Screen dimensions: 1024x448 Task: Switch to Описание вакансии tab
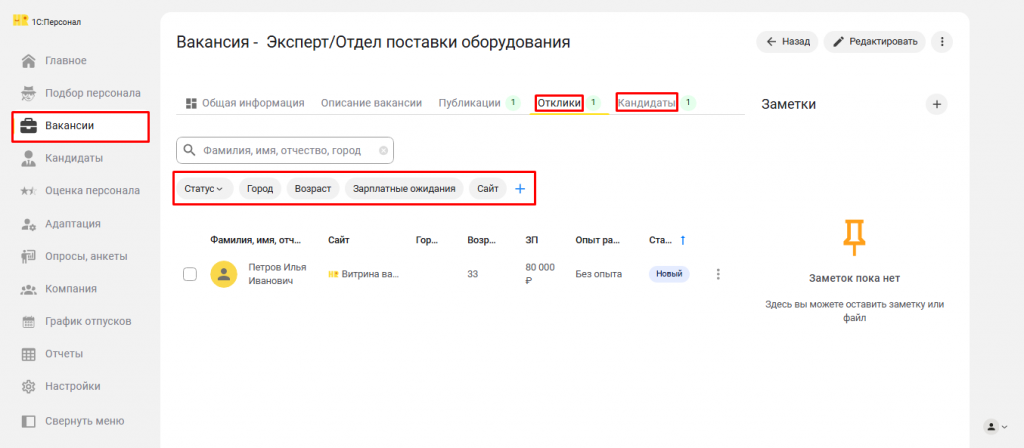371,103
